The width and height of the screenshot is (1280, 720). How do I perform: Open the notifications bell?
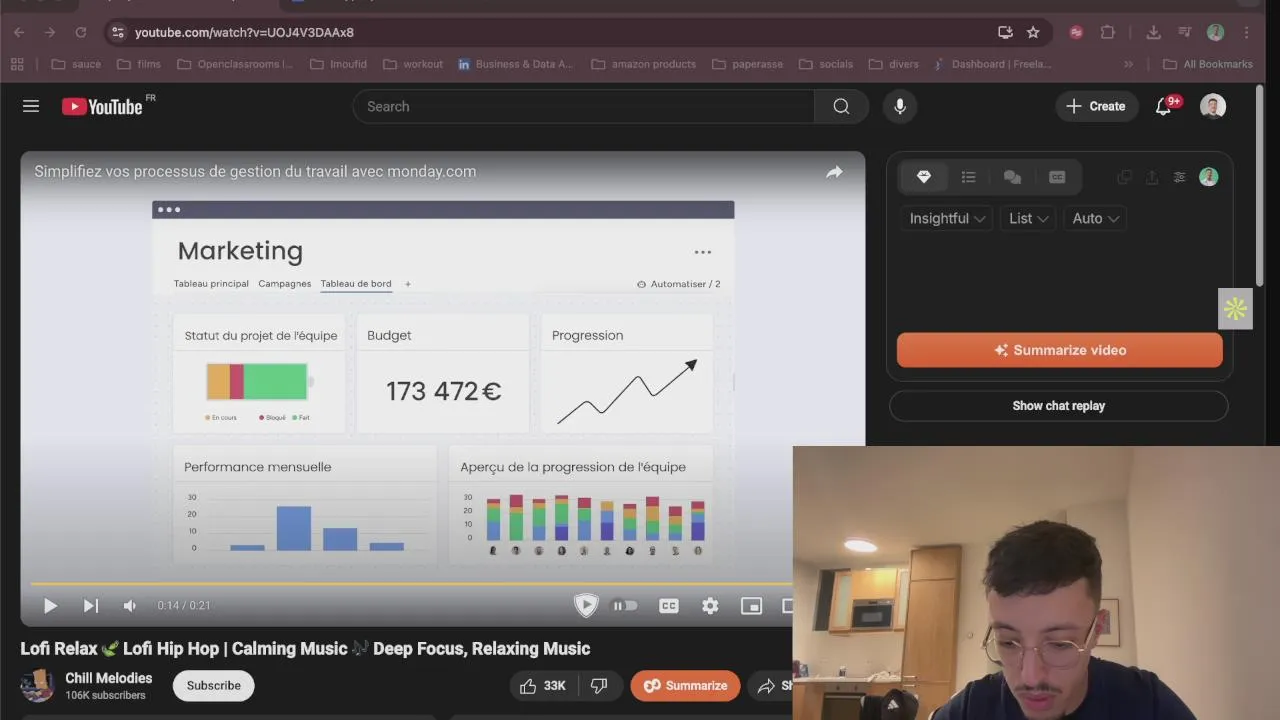click(x=1164, y=106)
